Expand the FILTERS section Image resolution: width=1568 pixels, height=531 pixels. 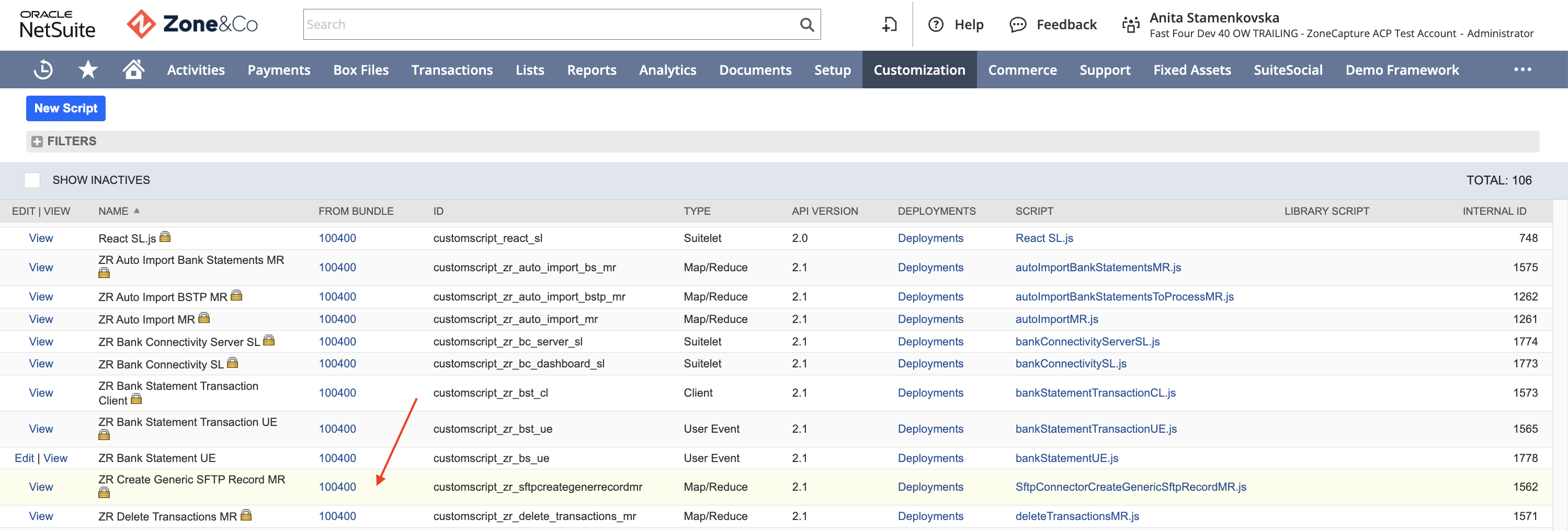(38, 141)
